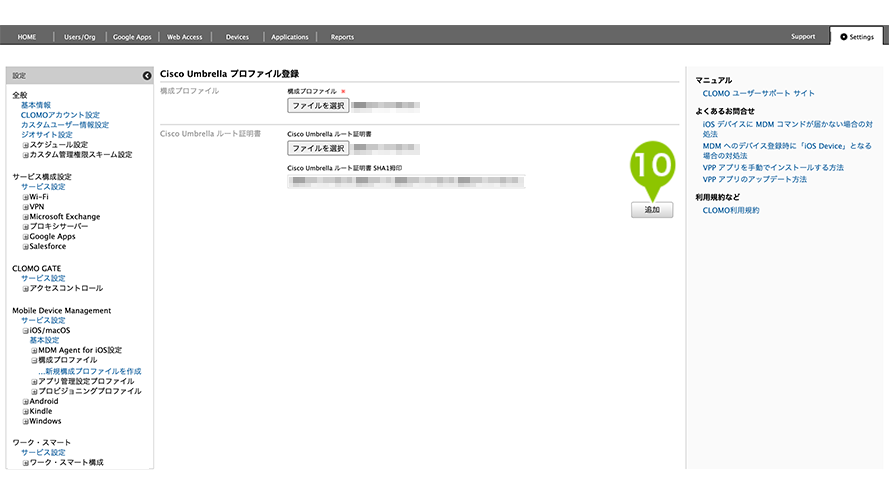The width and height of the screenshot is (889, 500).
Task: Choose a file for 構成プロファイル
Action: coord(318,105)
